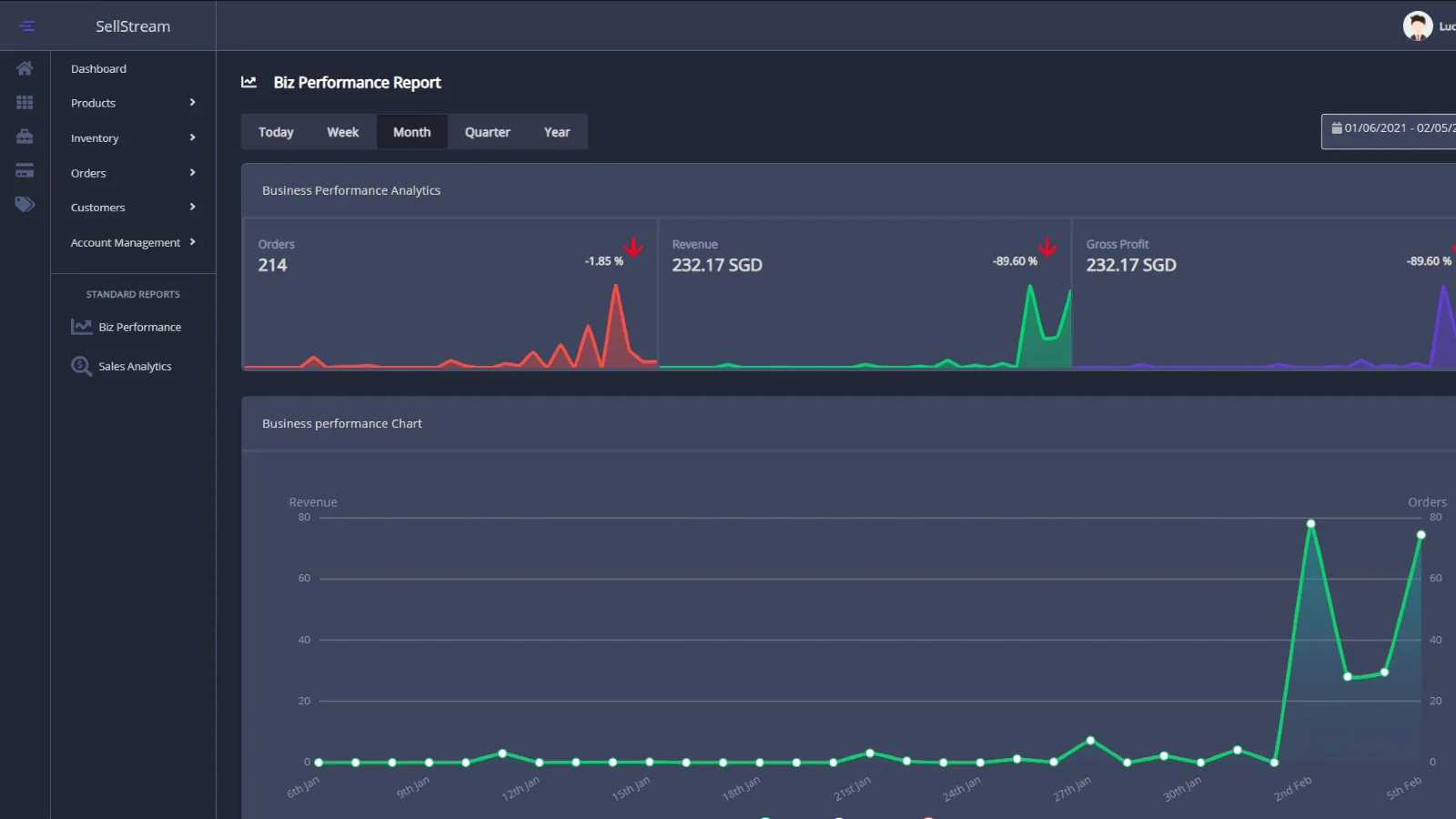This screenshot has height=819, width=1456.
Task: Click the inventory briefcase icon
Action: click(x=25, y=136)
